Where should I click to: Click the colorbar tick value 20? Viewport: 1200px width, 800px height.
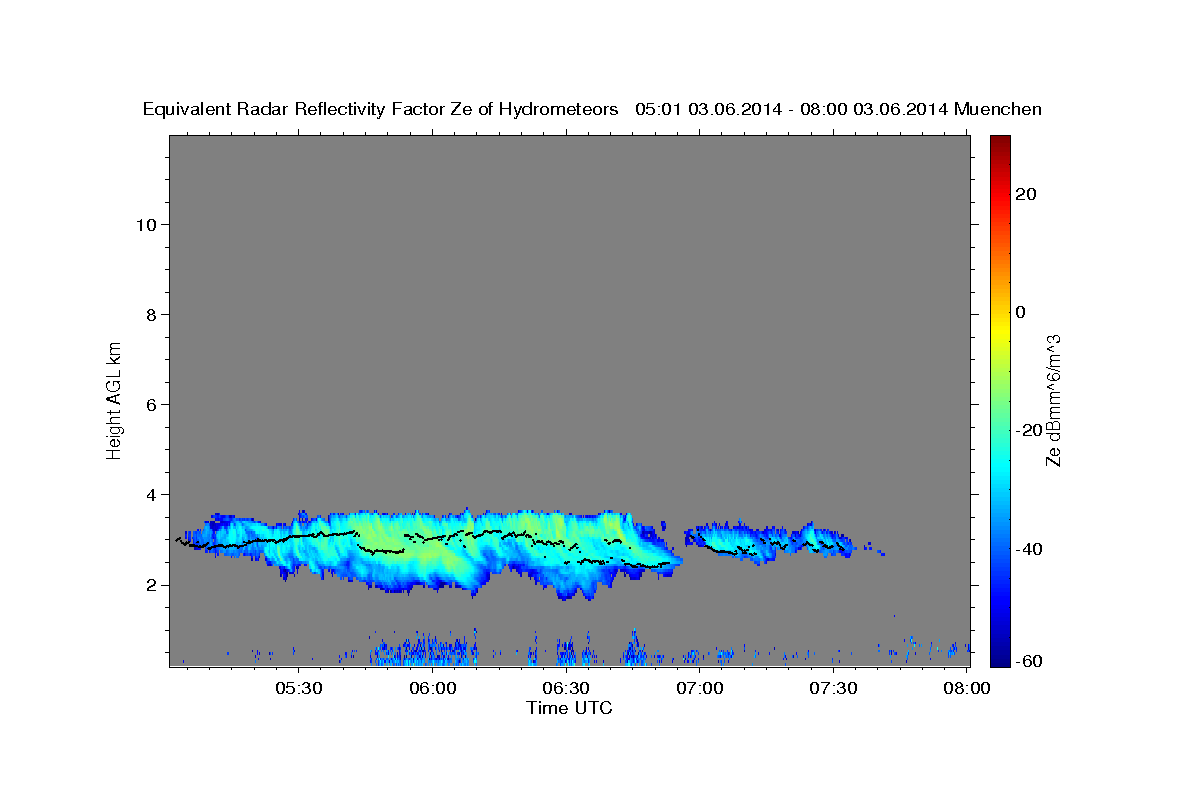coord(1024,194)
